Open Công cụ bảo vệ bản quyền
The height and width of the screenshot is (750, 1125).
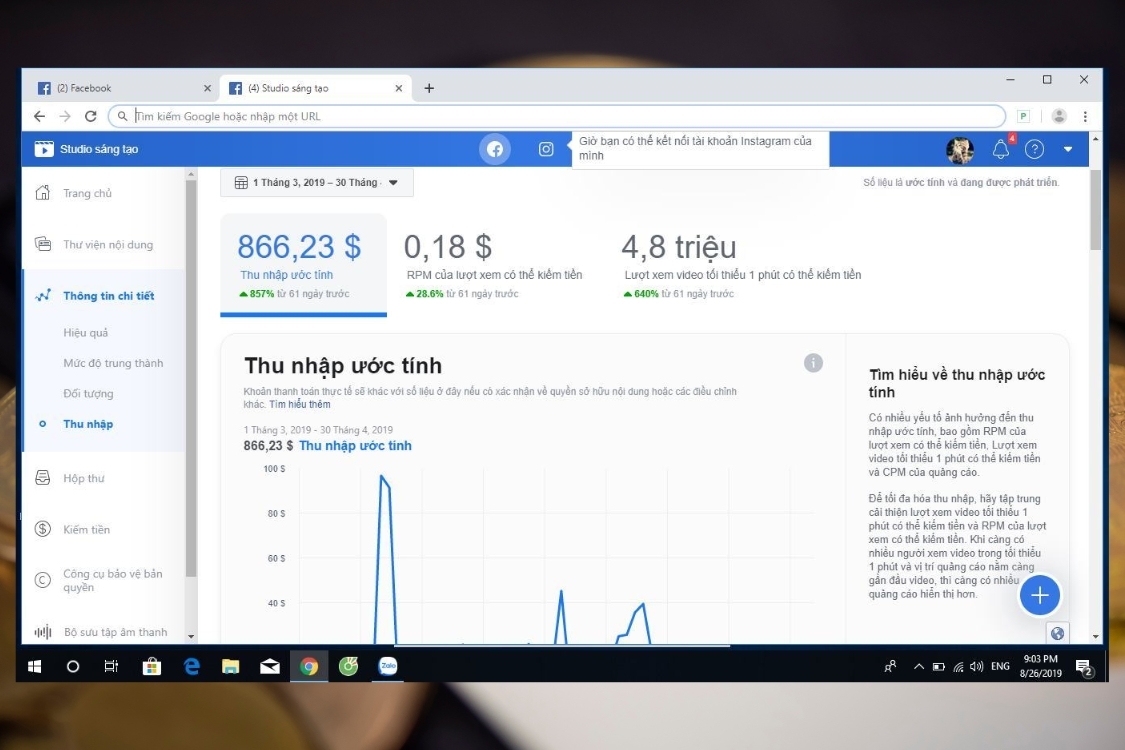113,581
